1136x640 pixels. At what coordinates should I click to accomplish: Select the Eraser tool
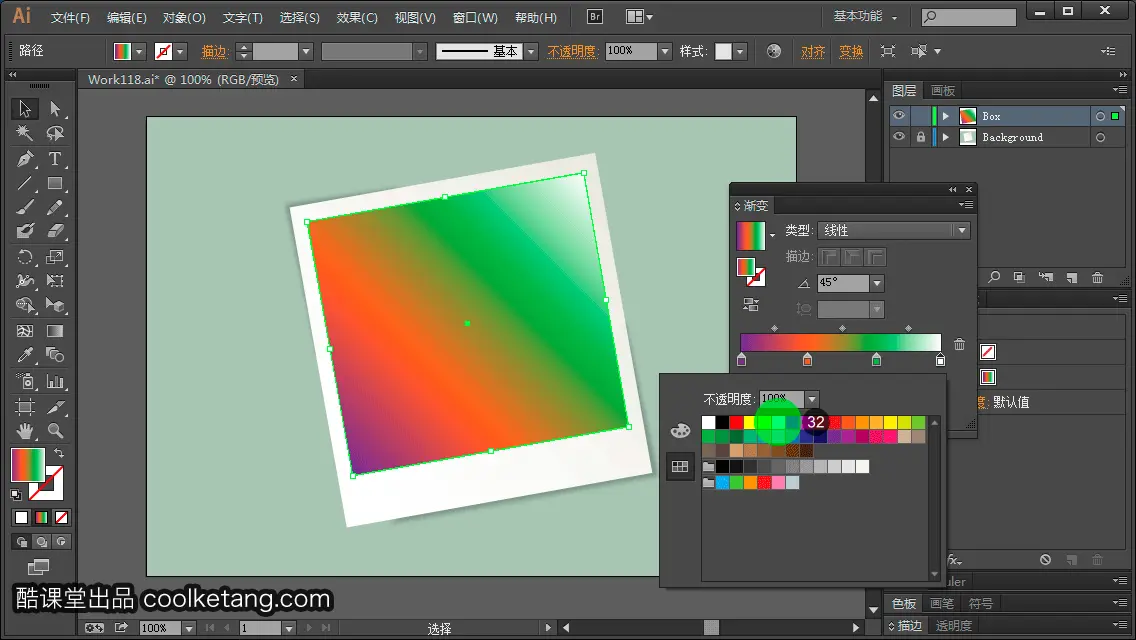click(55, 232)
